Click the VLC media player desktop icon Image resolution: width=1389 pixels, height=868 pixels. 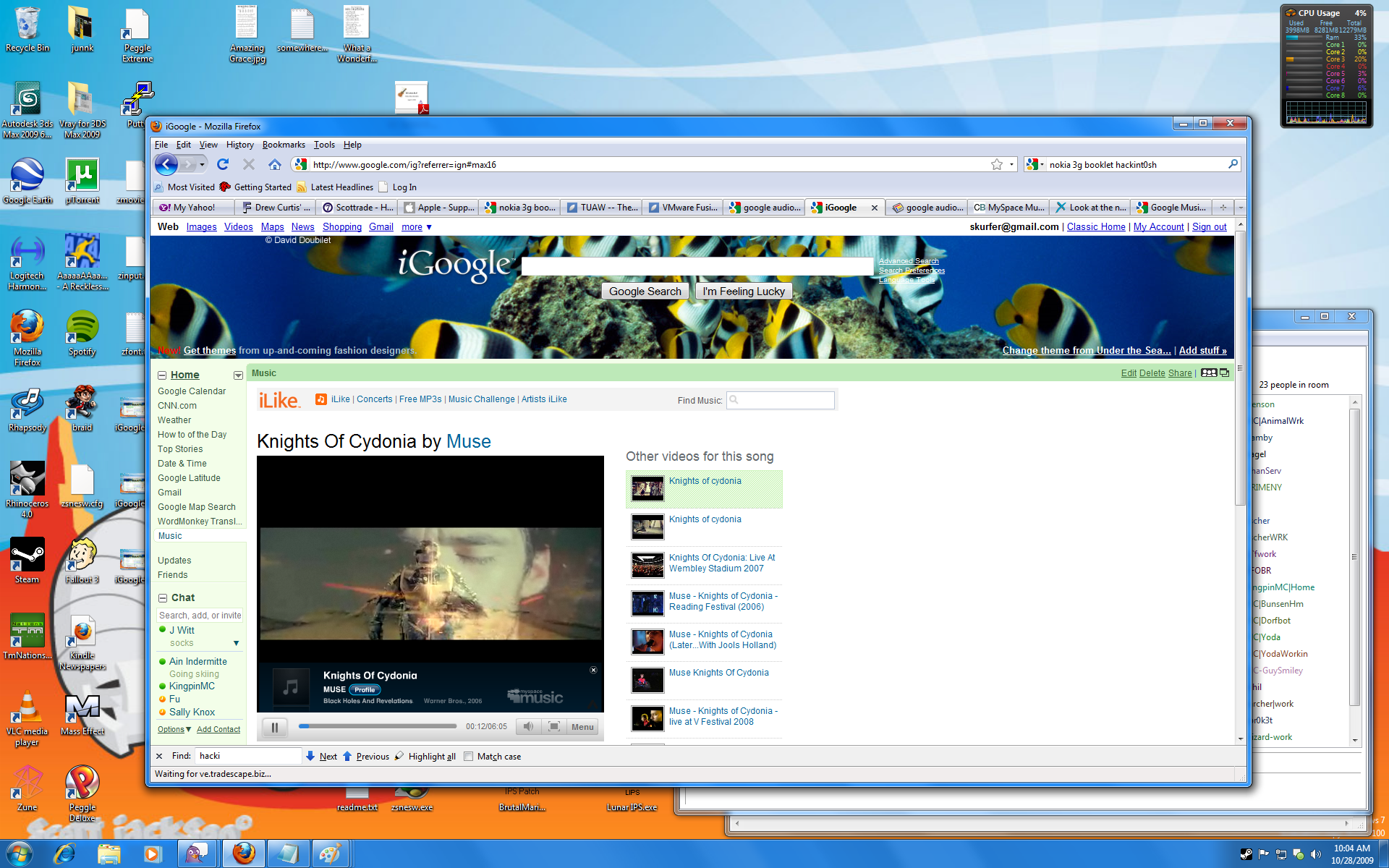click(x=27, y=718)
